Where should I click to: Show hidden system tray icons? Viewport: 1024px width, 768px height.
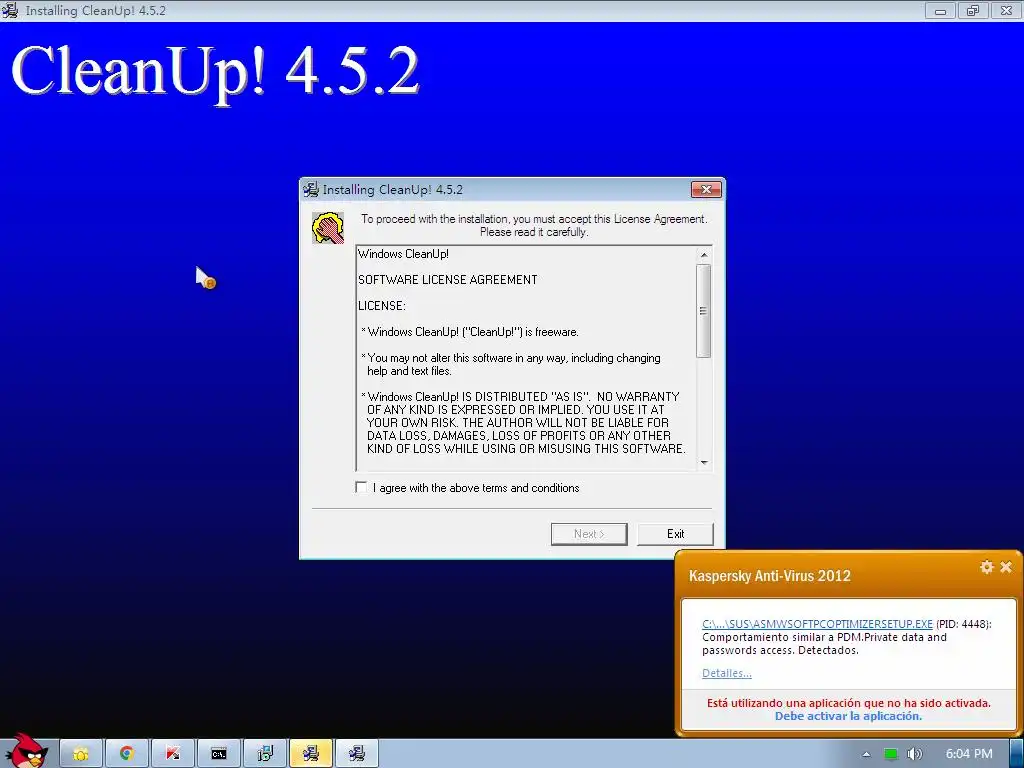pos(866,754)
